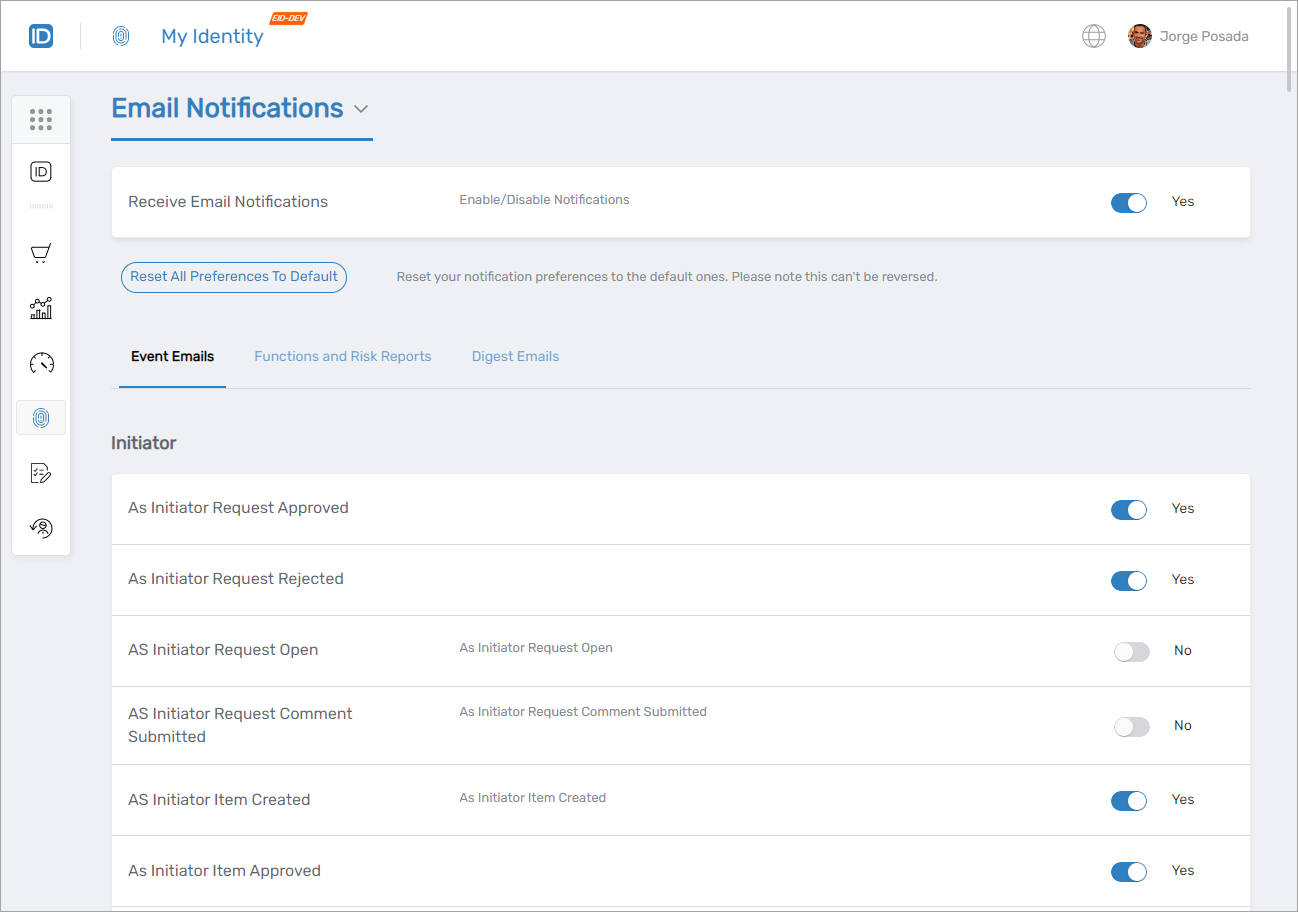Open the apps grid menu in sidebar
Image resolution: width=1298 pixels, height=912 pixels.
pos(41,119)
